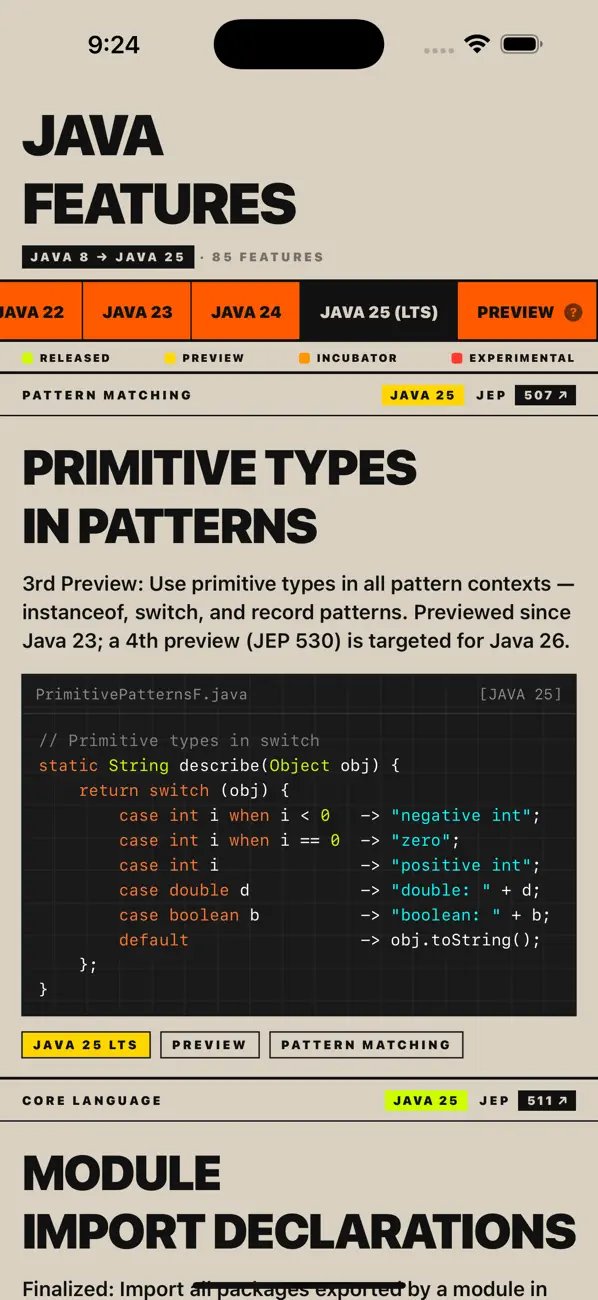
Task: Click the orange INCUBATOR legend swatch
Action: tap(304, 358)
